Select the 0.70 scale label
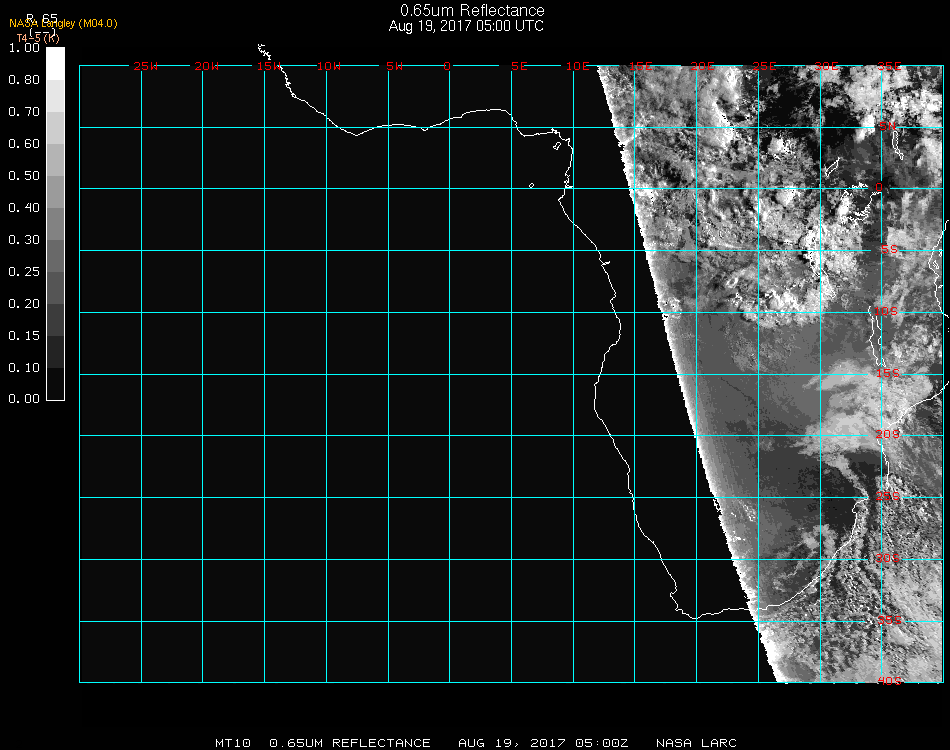Image resolution: width=950 pixels, height=750 pixels. point(24,112)
